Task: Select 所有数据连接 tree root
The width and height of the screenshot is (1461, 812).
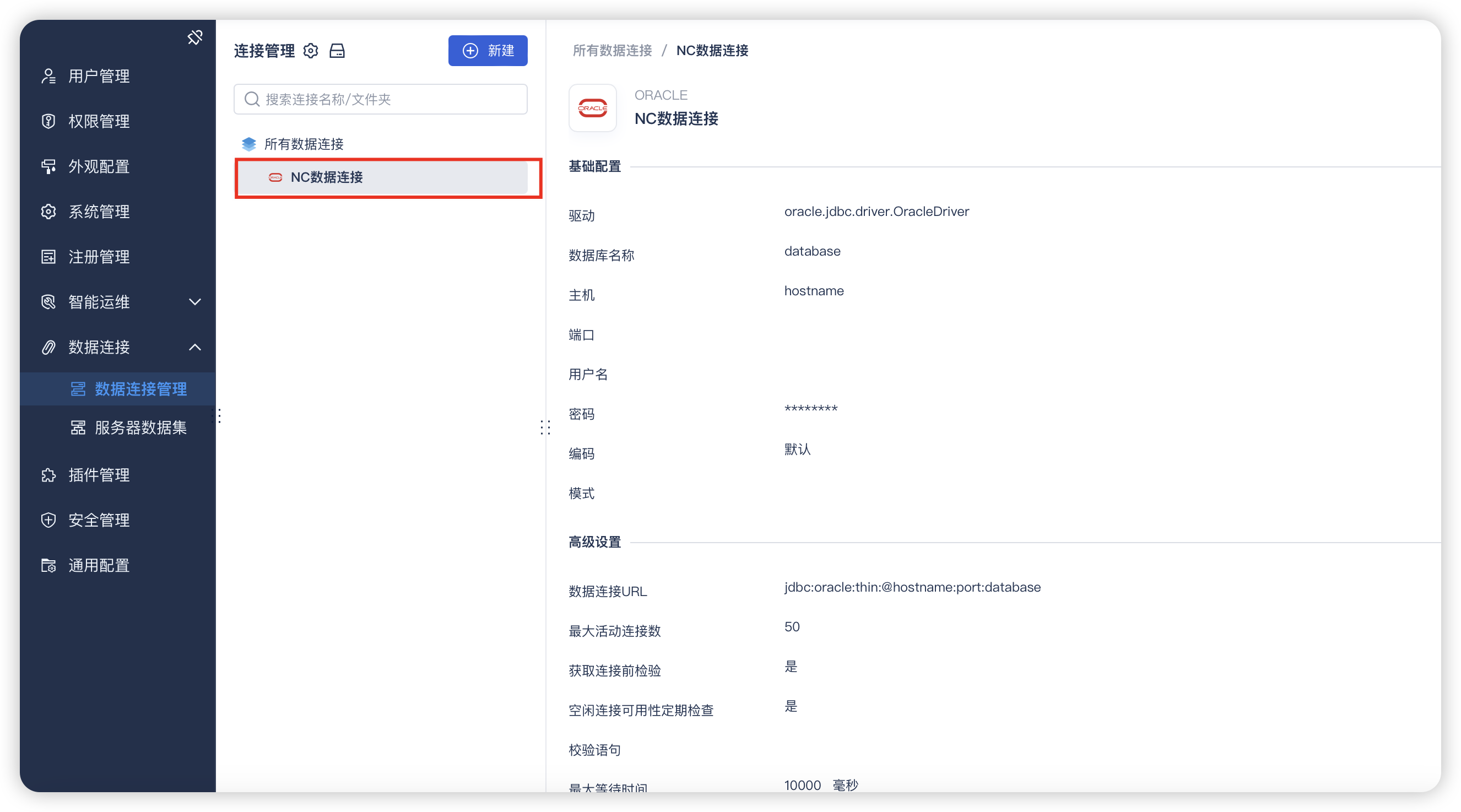Action: tap(304, 144)
